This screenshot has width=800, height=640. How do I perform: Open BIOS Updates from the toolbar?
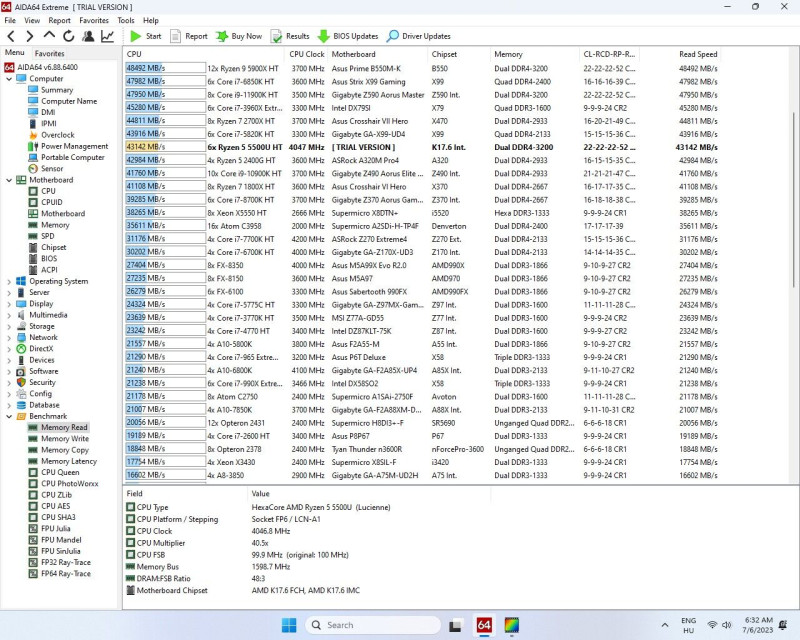click(x=348, y=36)
